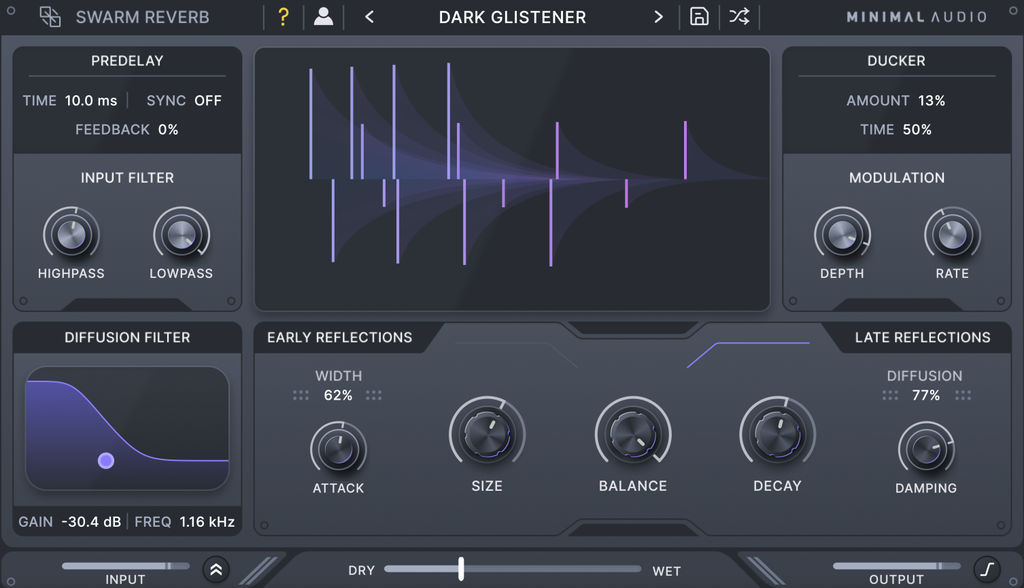Switch to the Late Reflections tab

click(920, 337)
